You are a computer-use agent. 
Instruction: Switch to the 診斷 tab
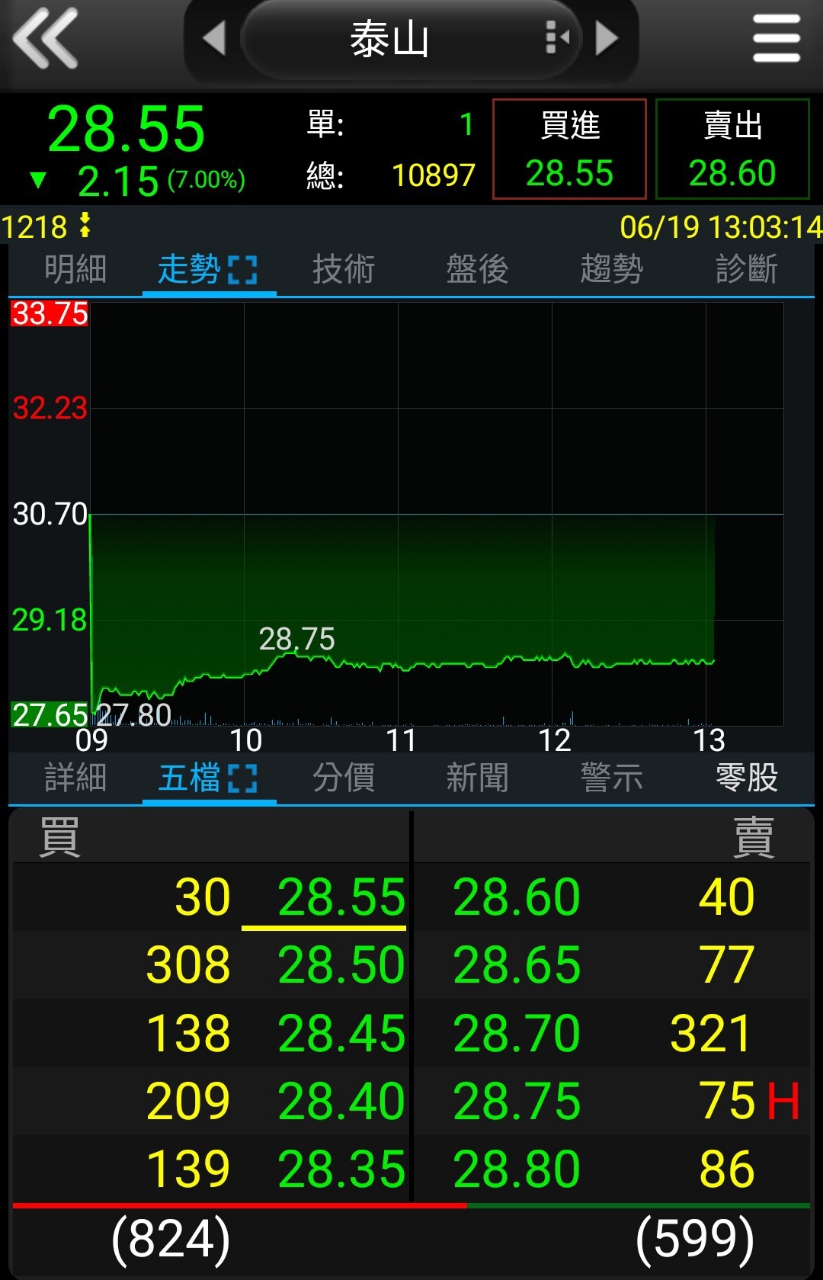(x=747, y=270)
